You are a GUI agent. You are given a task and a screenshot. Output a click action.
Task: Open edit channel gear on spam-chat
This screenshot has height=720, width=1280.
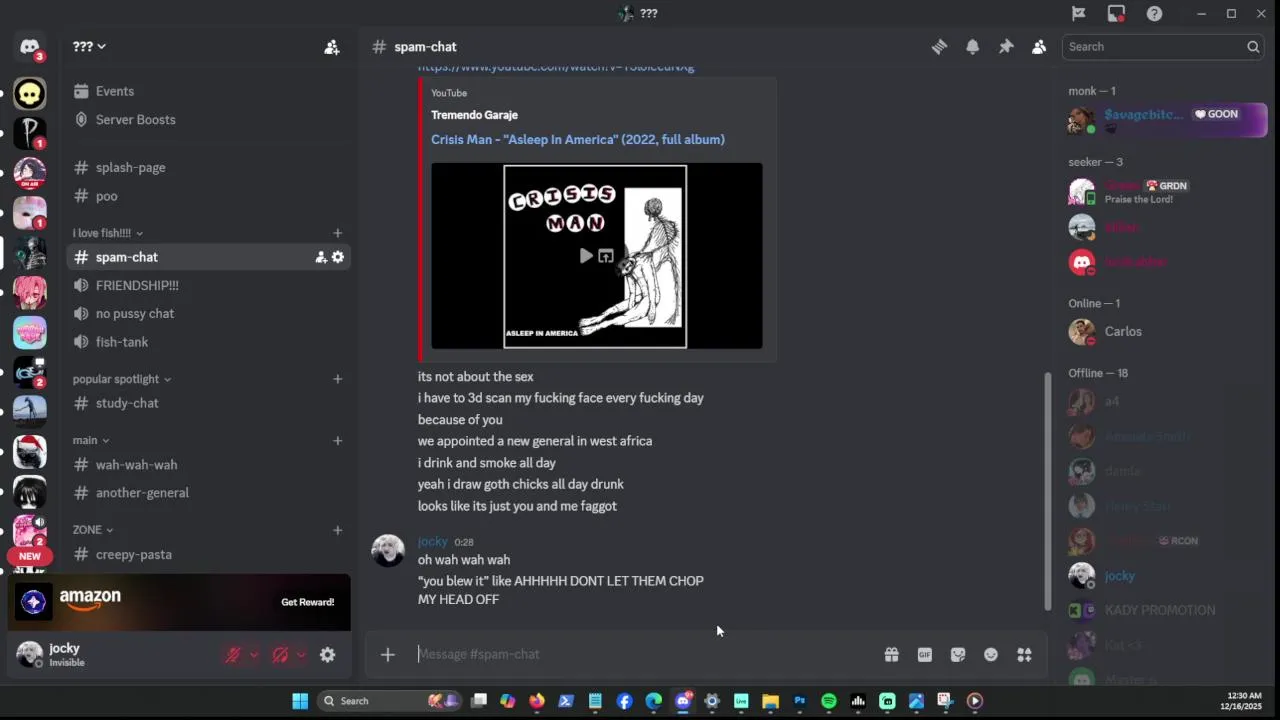(x=338, y=257)
